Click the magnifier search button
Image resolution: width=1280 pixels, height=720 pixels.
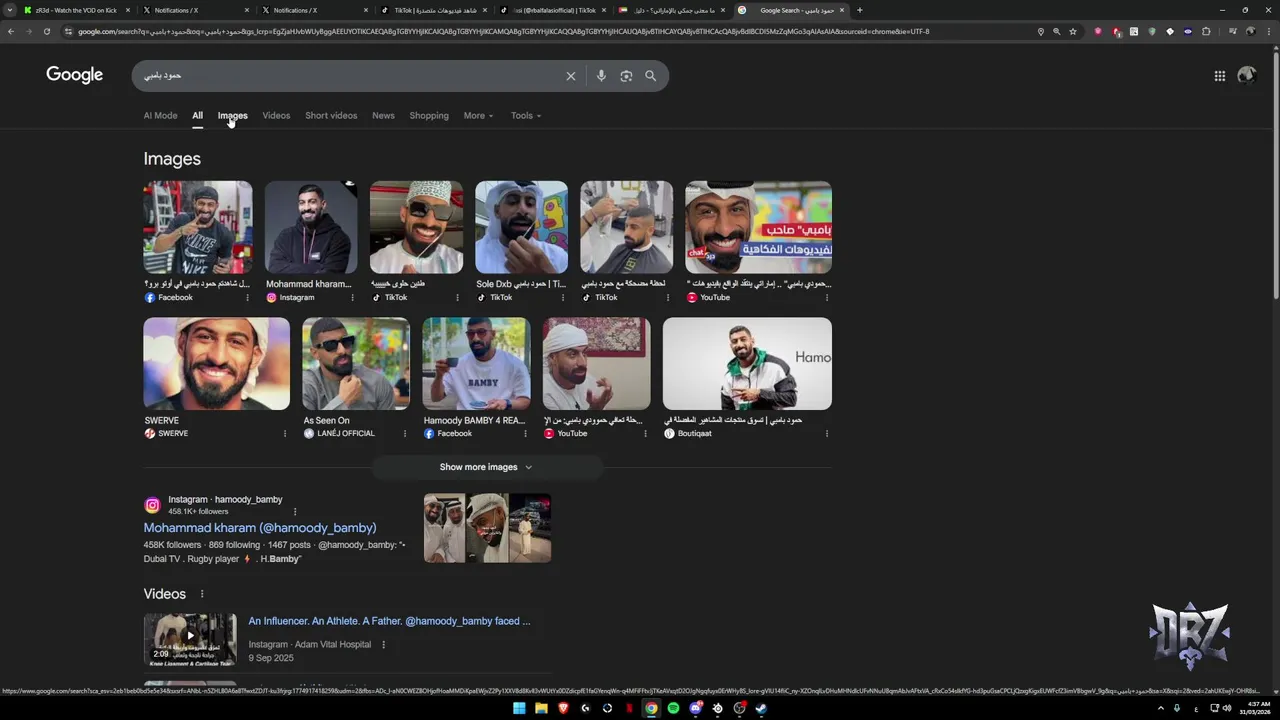click(651, 76)
